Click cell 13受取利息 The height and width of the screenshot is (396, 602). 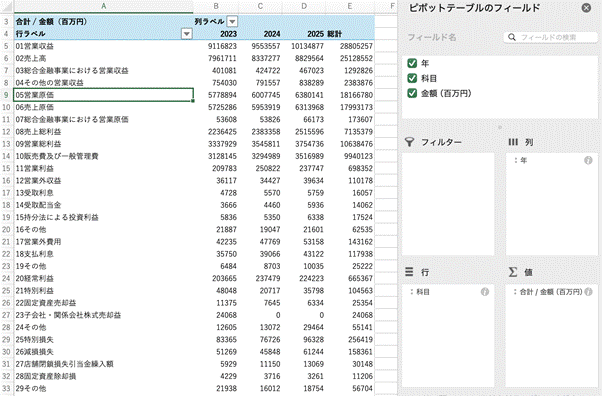pyautogui.click(x=104, y=193)
